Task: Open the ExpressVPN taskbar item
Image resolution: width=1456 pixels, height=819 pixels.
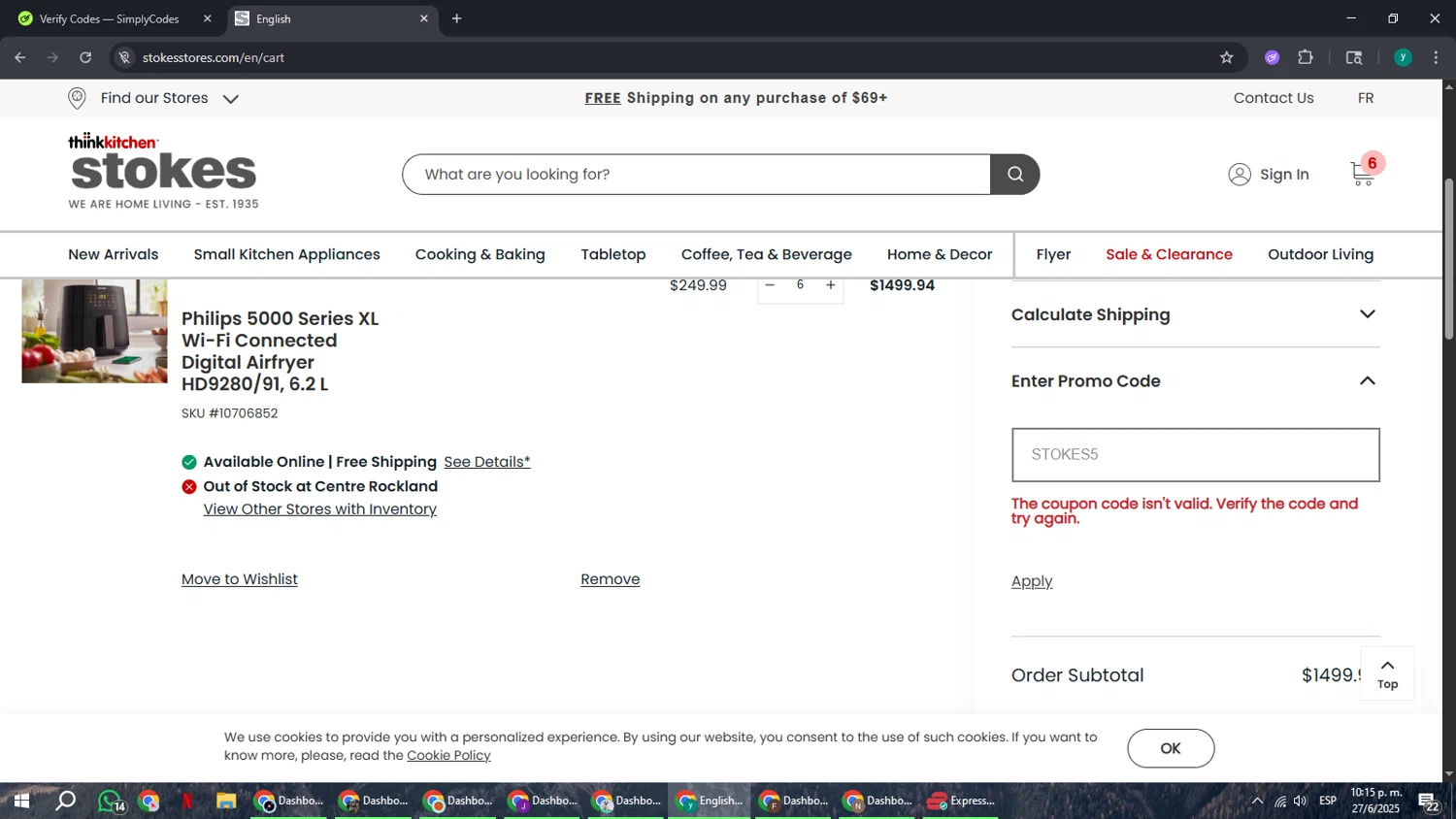Action: (x=961, y=802)
